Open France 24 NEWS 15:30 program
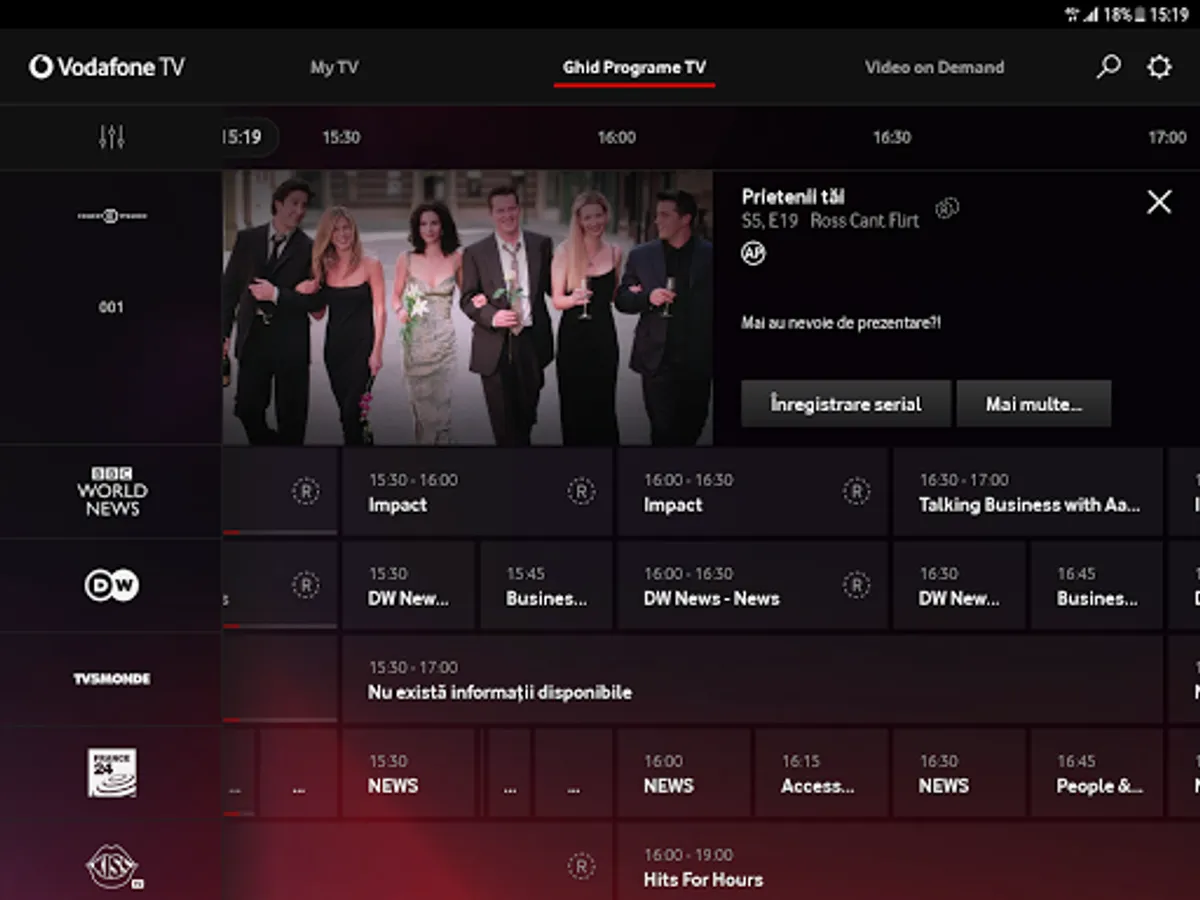Screen dimensions: 1200x900 408,773
